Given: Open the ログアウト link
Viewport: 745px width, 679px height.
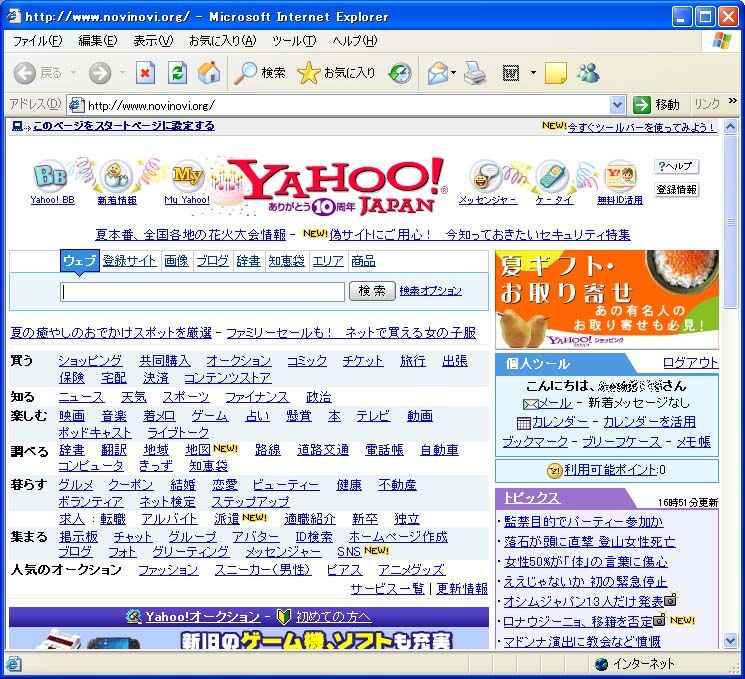Looking at the screenshot, I should click(690, 363).
